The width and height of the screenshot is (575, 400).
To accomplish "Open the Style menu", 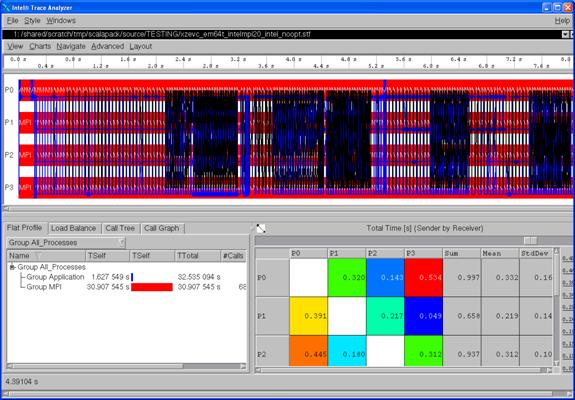I will [32, 21].
